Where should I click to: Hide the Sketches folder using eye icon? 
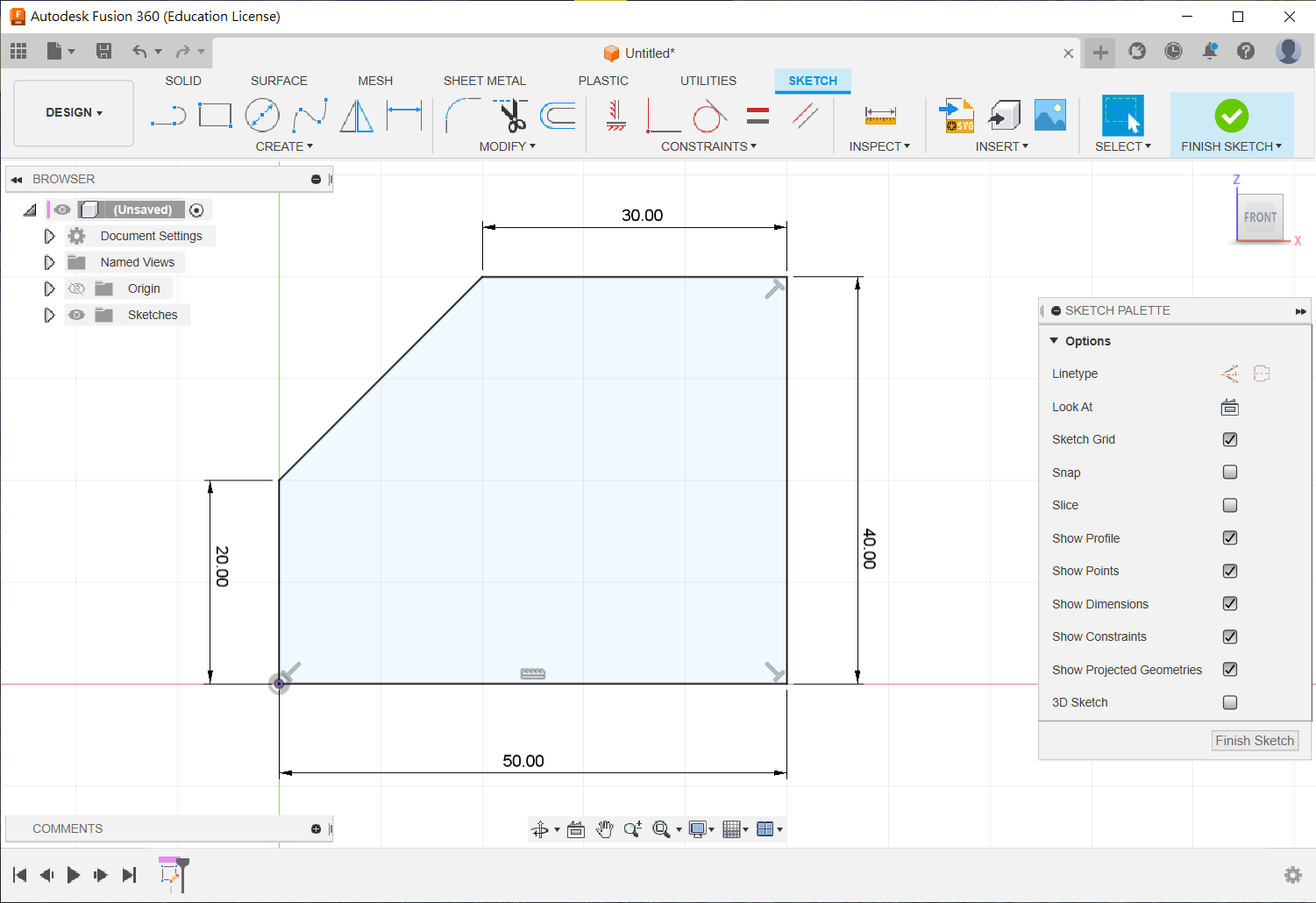click(77, 315)
